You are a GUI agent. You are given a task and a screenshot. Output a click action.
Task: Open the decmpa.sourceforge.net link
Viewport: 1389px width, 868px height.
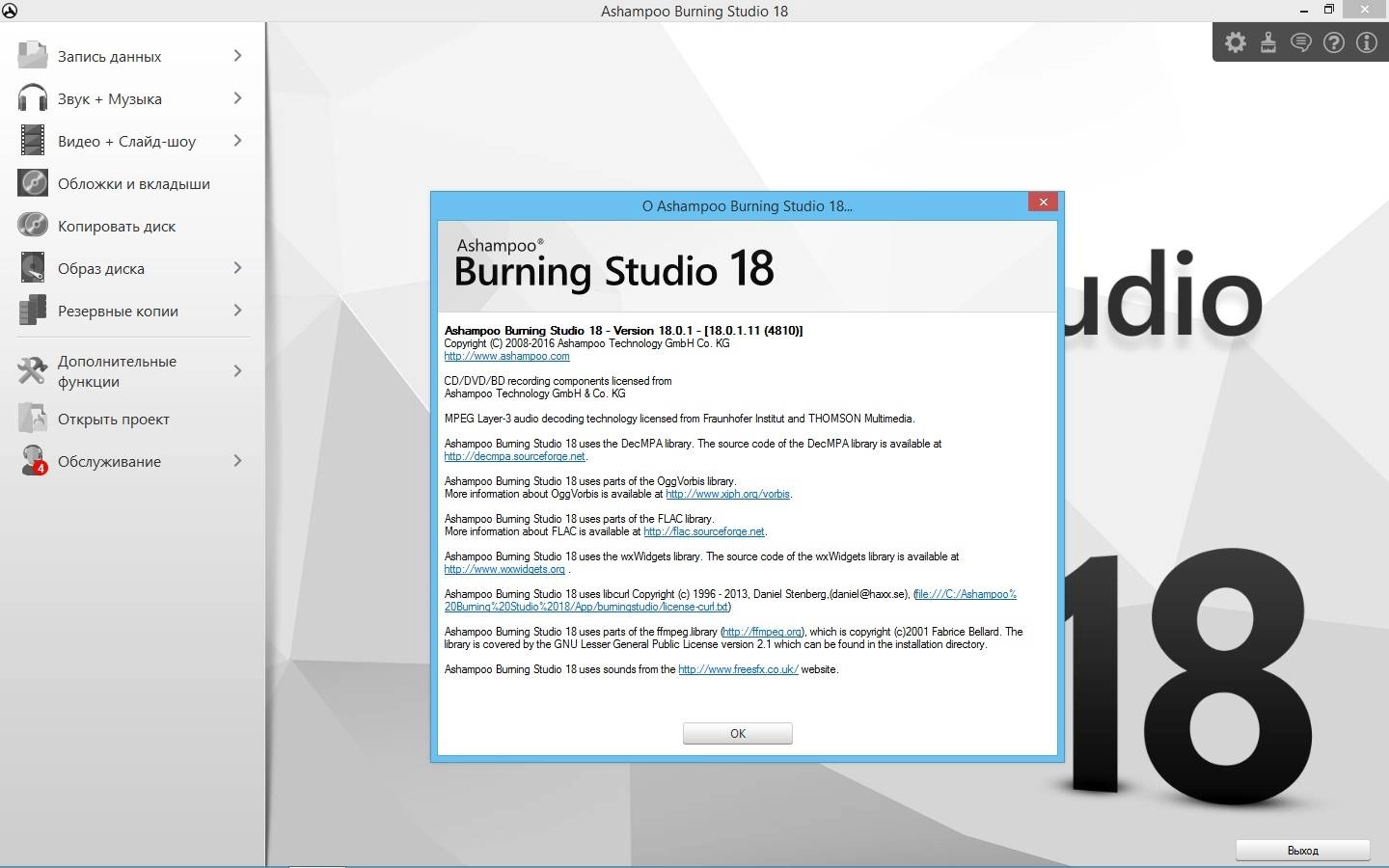[x=514, y=456]
